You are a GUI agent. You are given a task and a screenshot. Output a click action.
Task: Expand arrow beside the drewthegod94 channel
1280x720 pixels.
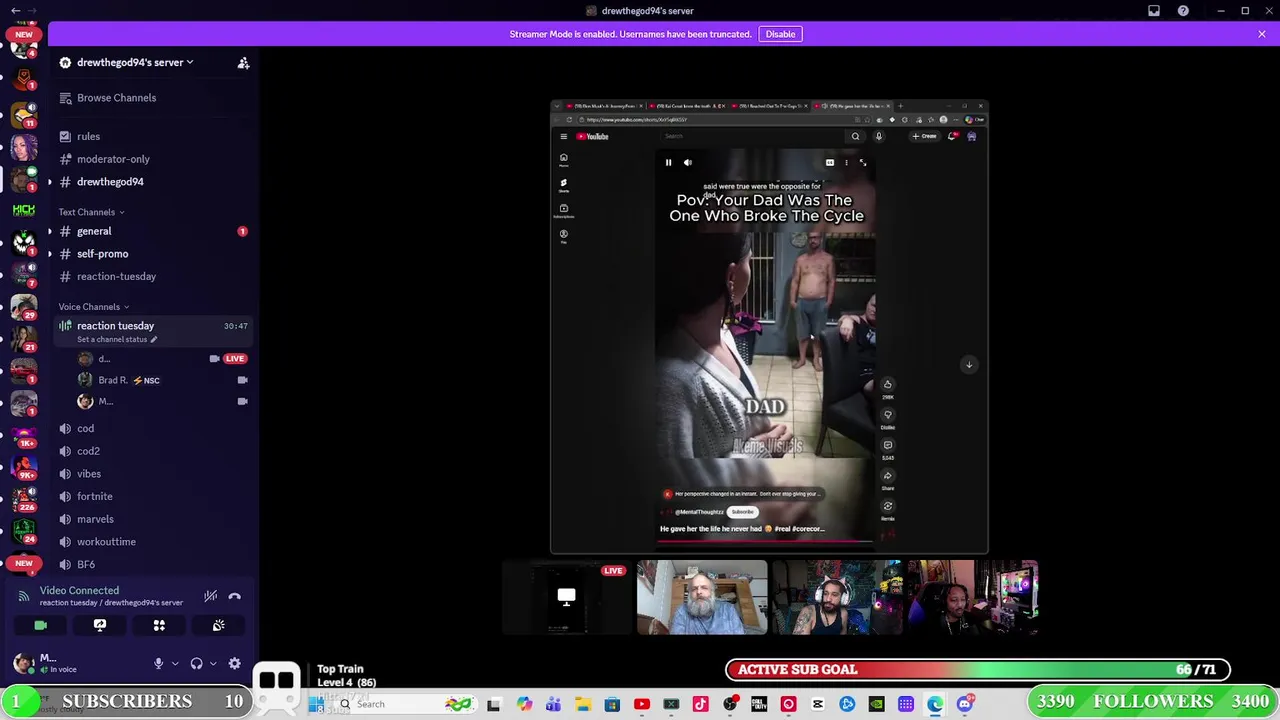click(50, 182)
